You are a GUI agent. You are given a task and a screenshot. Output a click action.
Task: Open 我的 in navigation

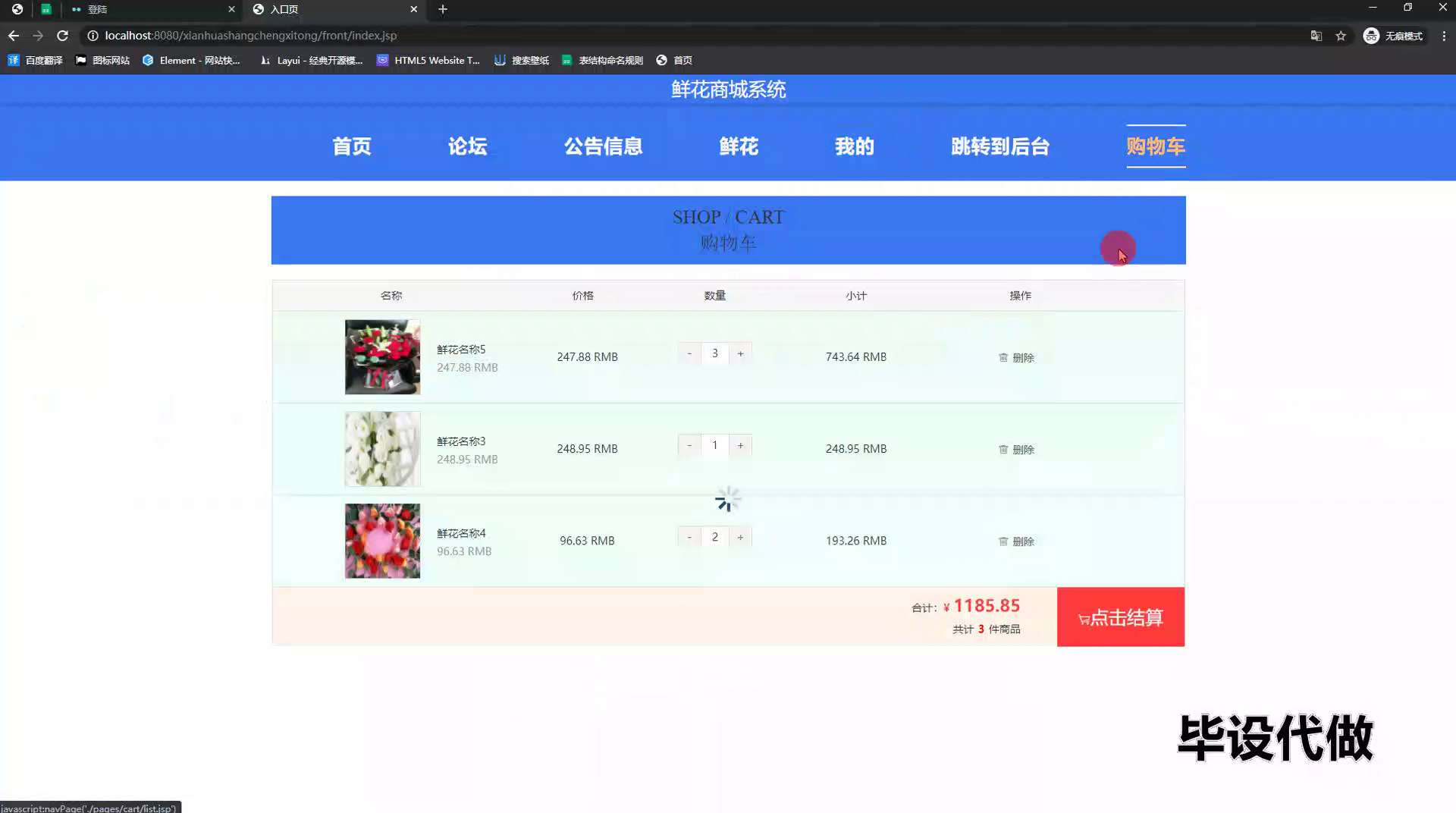click(x=855, y=146)
